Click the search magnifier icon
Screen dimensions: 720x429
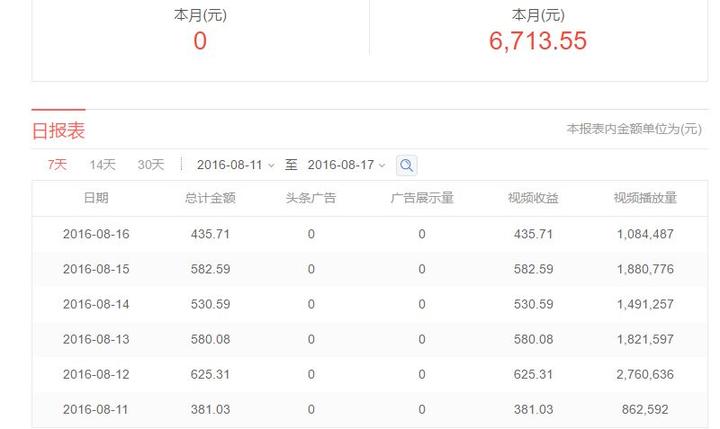pos(406,165)
